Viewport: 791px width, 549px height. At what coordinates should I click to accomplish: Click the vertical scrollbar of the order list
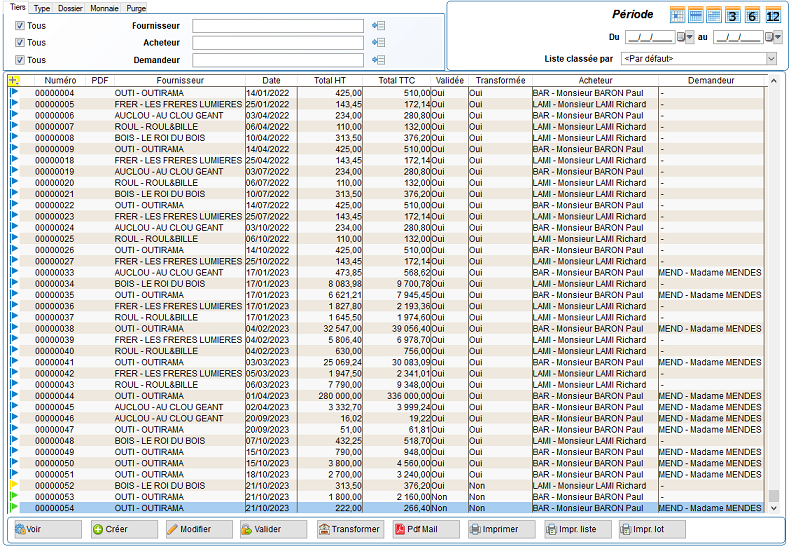point(773,300)
